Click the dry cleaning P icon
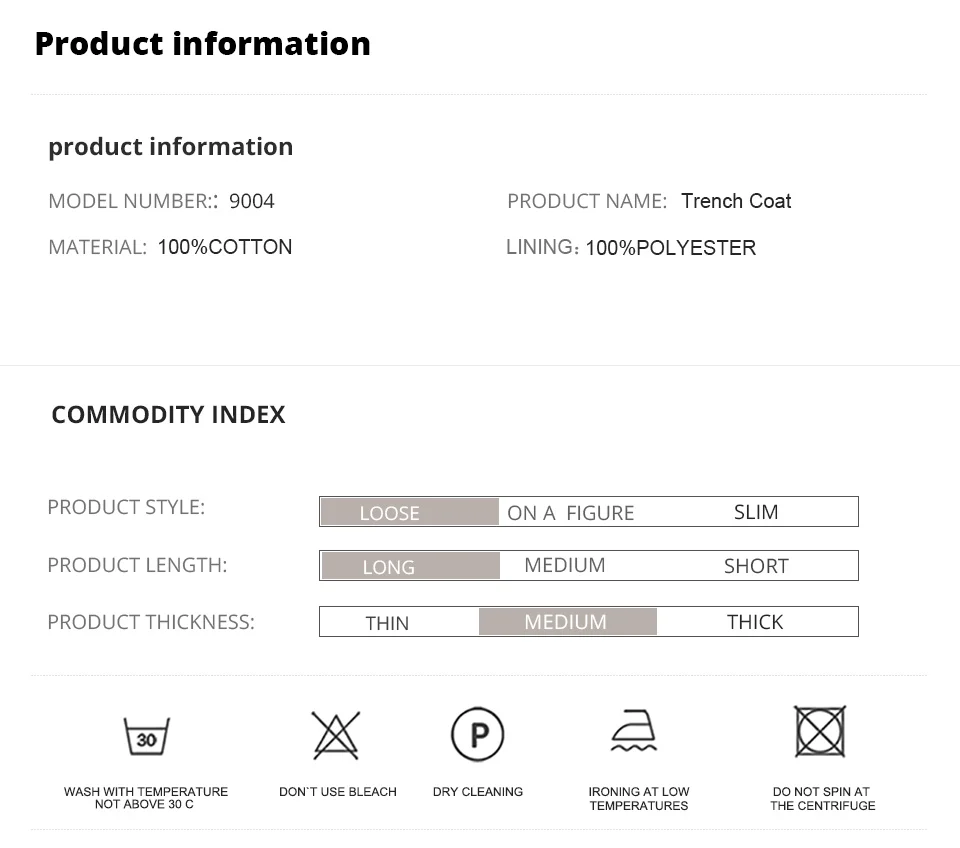The width and height of the screenshot is (960, 848). [478, 736]
